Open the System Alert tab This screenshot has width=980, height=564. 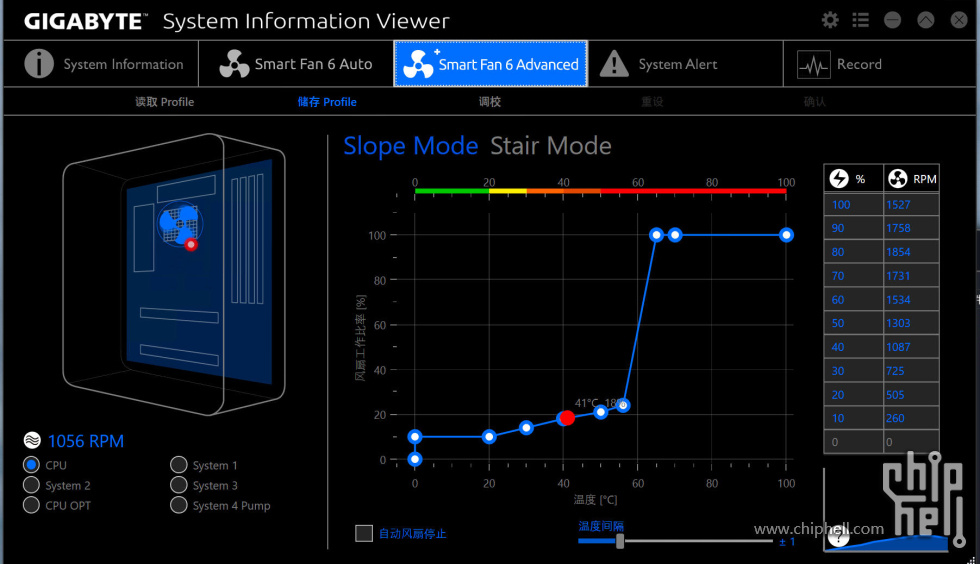[x=686, y=64]
